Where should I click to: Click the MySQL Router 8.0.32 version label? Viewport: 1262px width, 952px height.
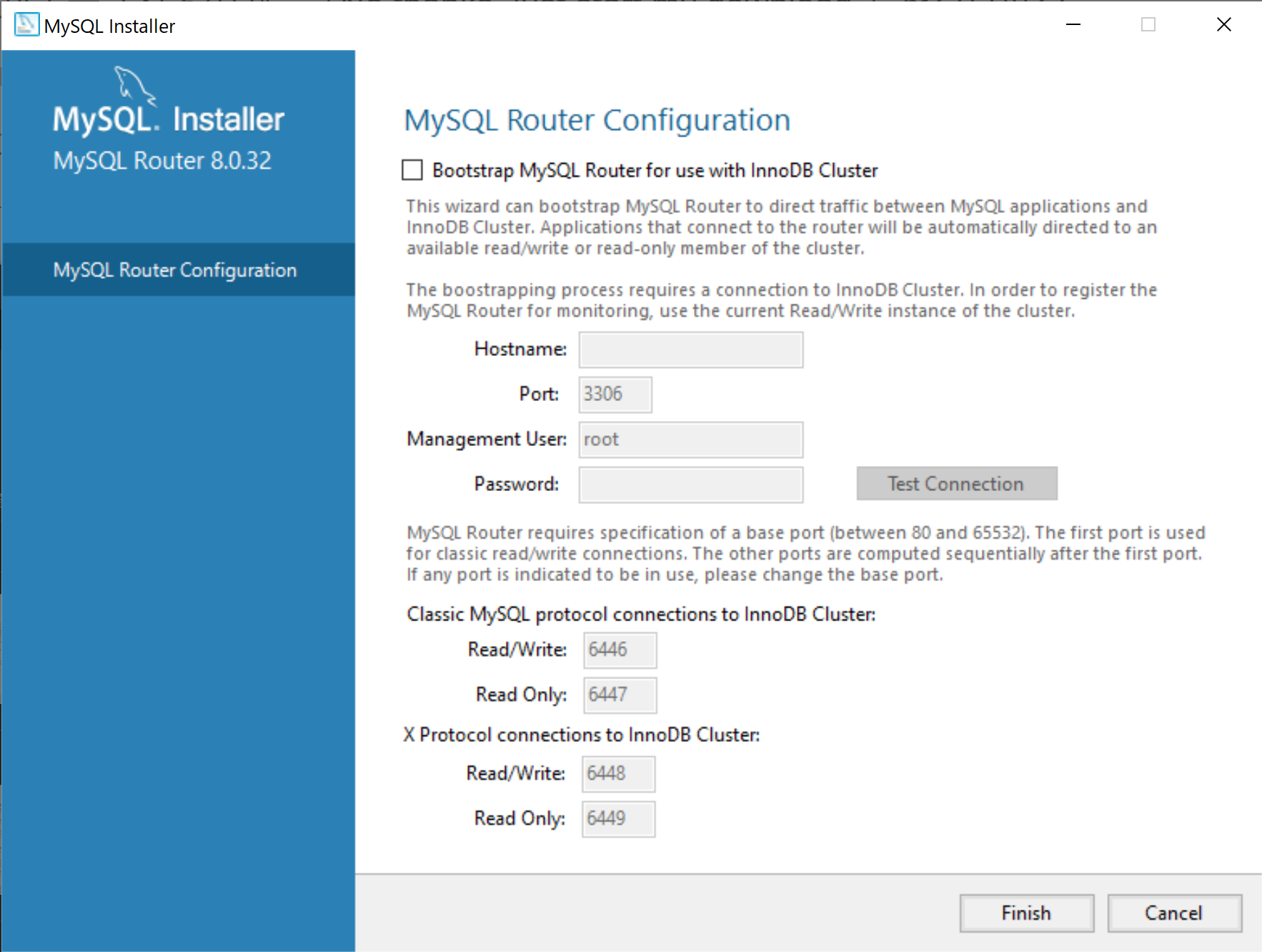click(x=161, y=159)
